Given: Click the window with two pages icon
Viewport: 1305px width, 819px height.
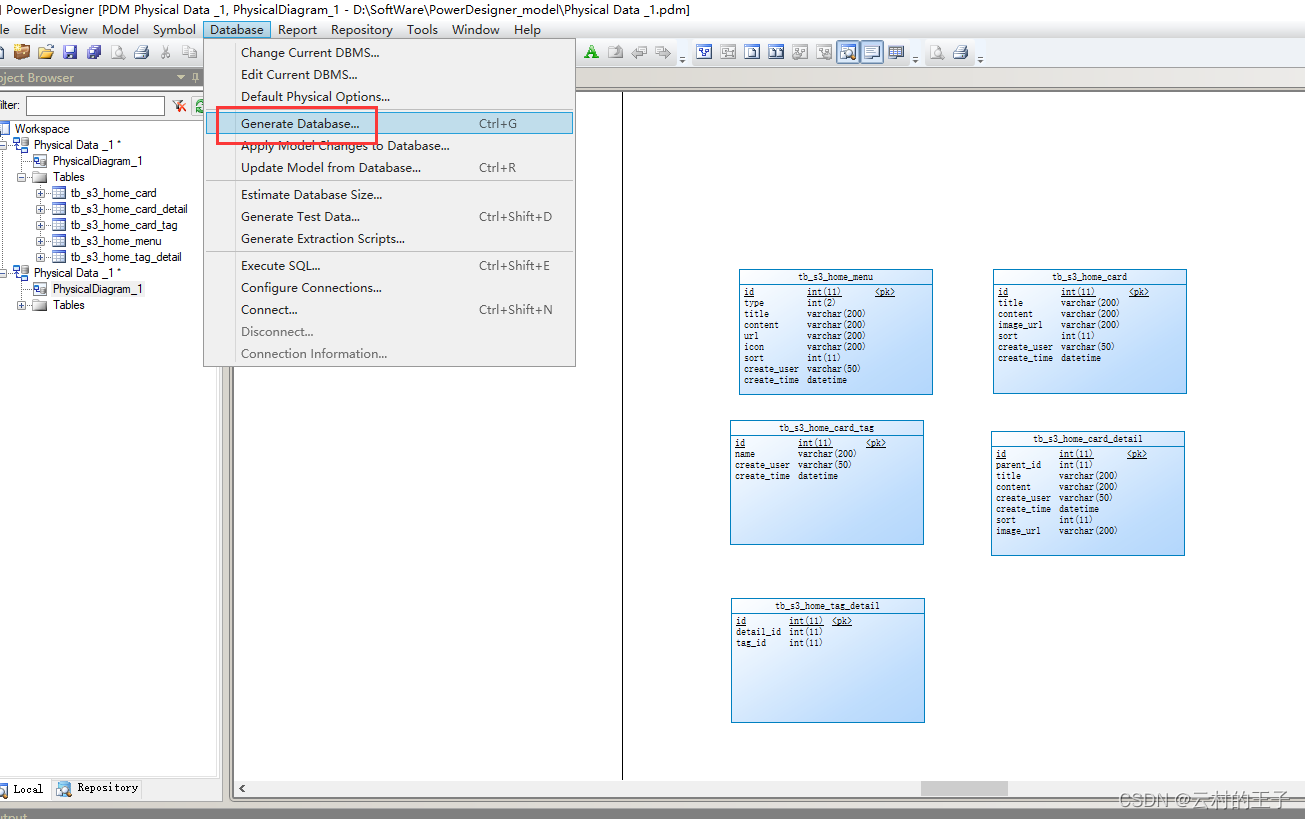Looking at the screenshot, I should pyautogui.click(x=776, y=52).
